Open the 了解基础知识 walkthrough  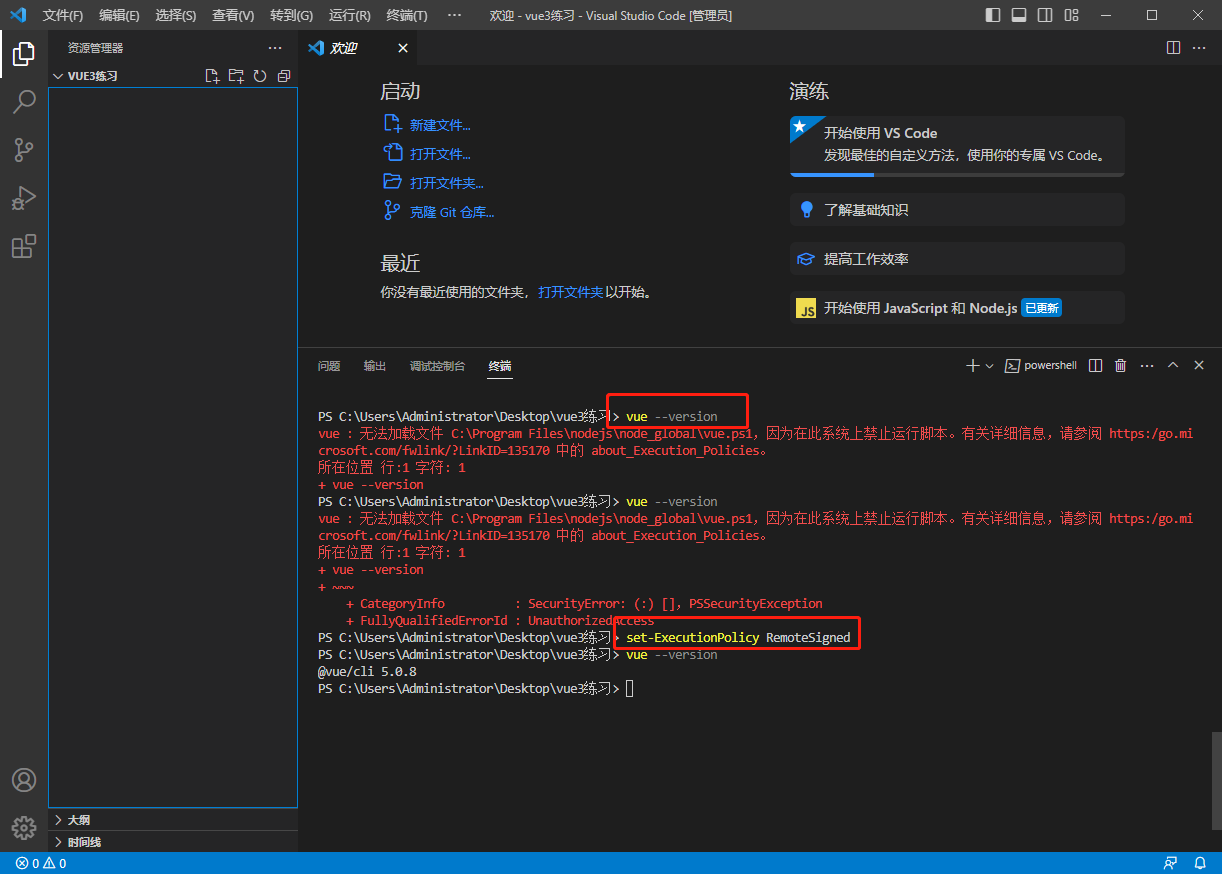(x=957, y=210)
